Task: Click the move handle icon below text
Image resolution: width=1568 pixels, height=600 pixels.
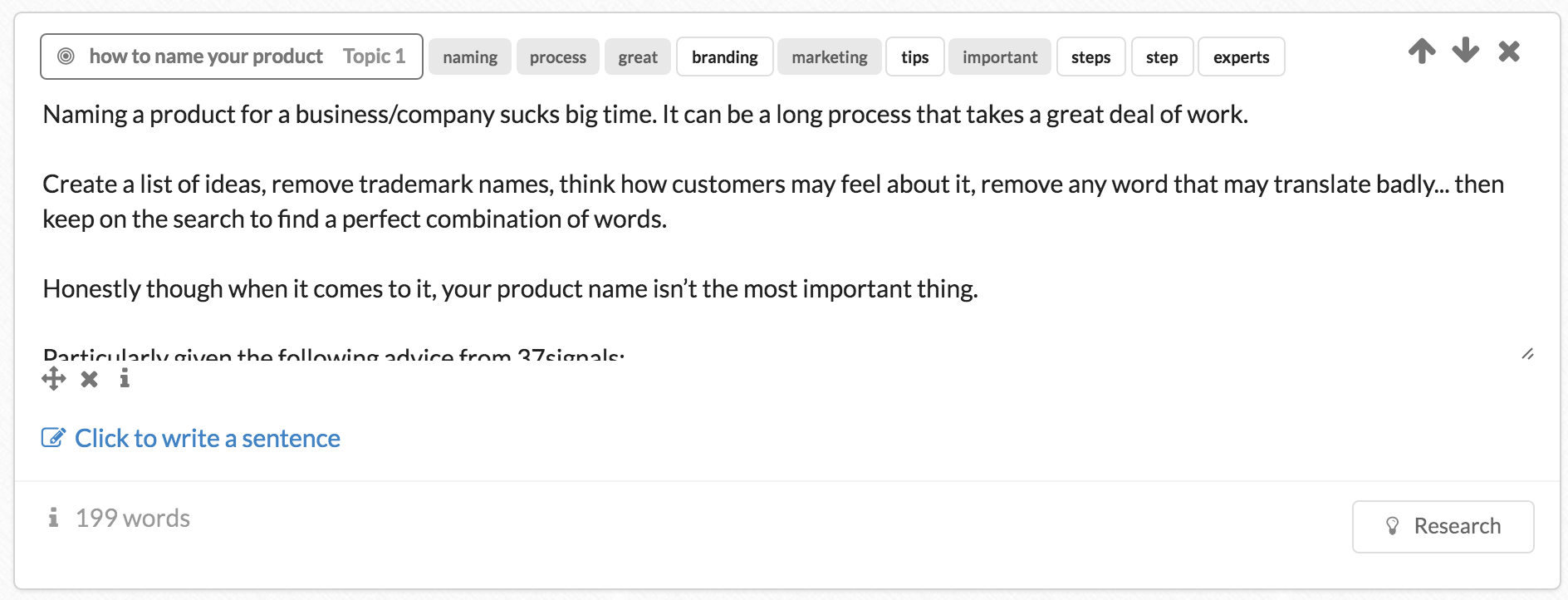Action: (x=54, y=379)
